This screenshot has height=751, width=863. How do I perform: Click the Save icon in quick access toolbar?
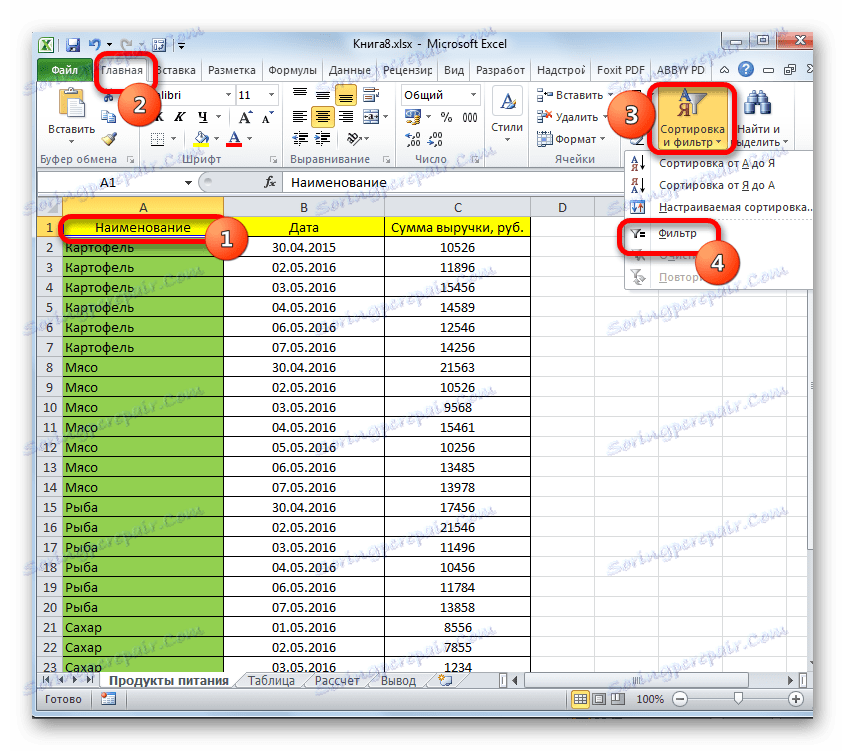(x=73, y=45)
